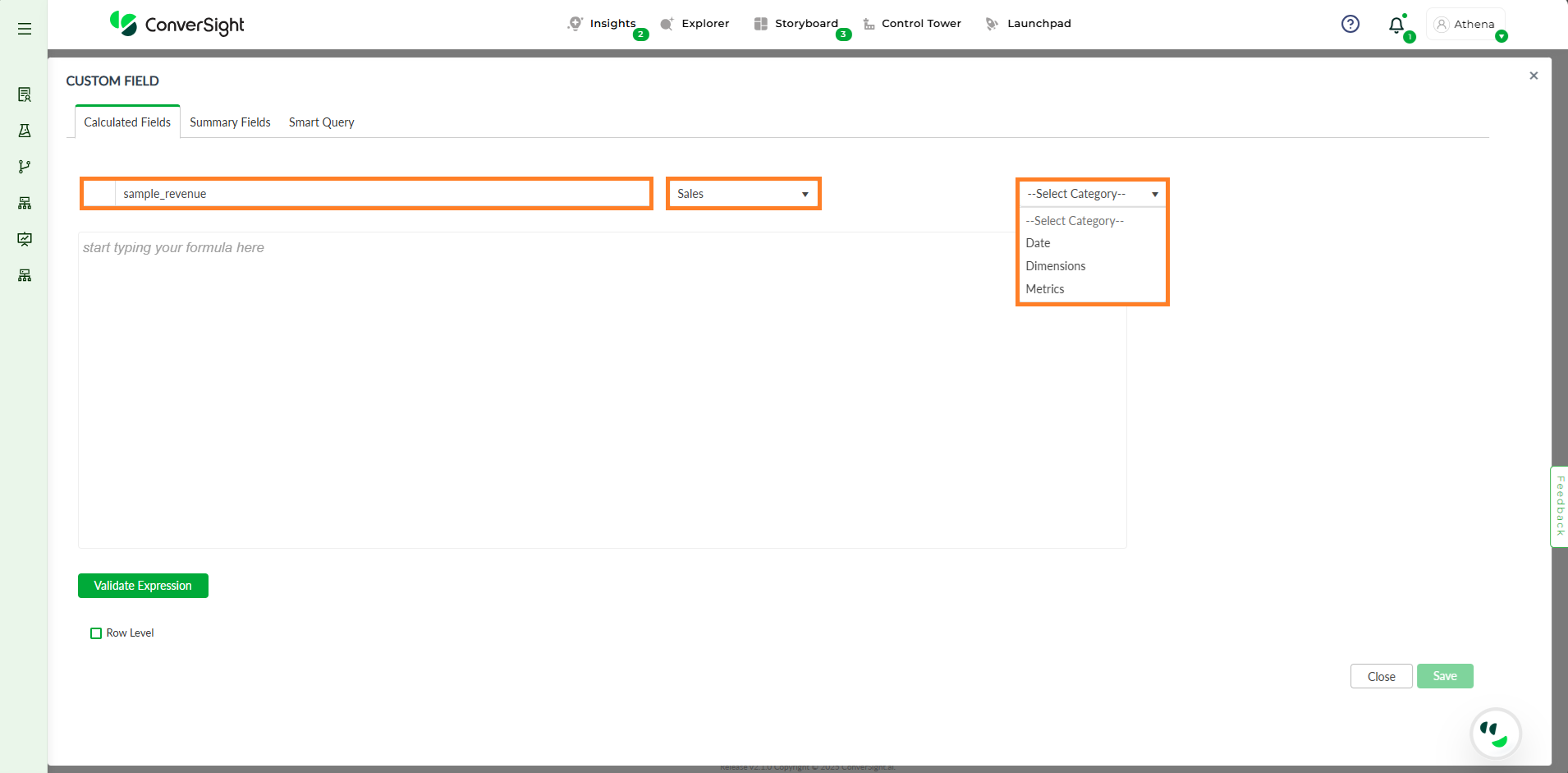Switch to the Summary Fields tab
This screenshot has height=773, width=1568.
(230, 122)
